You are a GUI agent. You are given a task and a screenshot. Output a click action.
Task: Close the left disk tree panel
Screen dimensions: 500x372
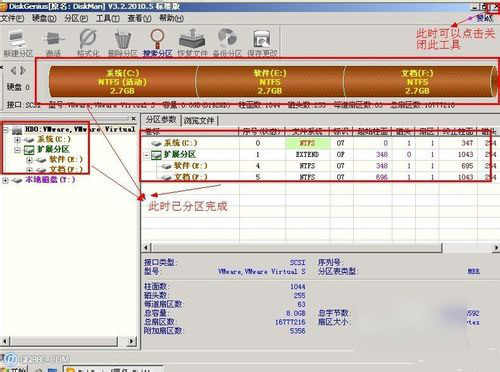coord(133,118)
